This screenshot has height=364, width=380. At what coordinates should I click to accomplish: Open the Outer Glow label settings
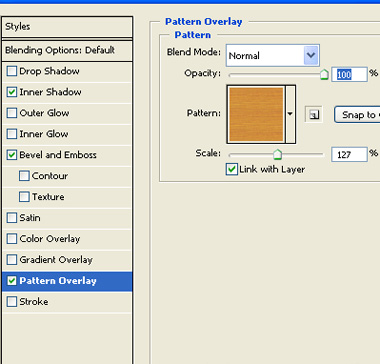coord(44,113)
